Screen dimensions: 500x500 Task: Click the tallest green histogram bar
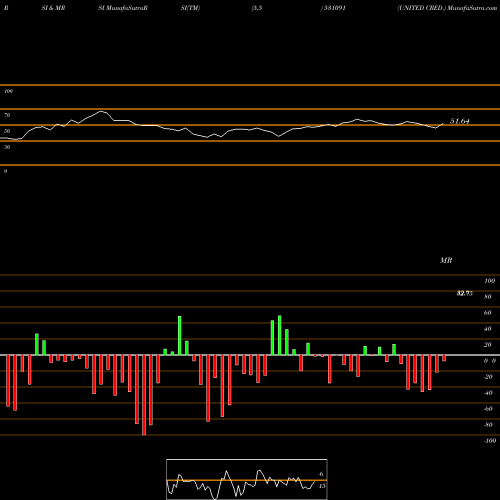pos(280,335)
